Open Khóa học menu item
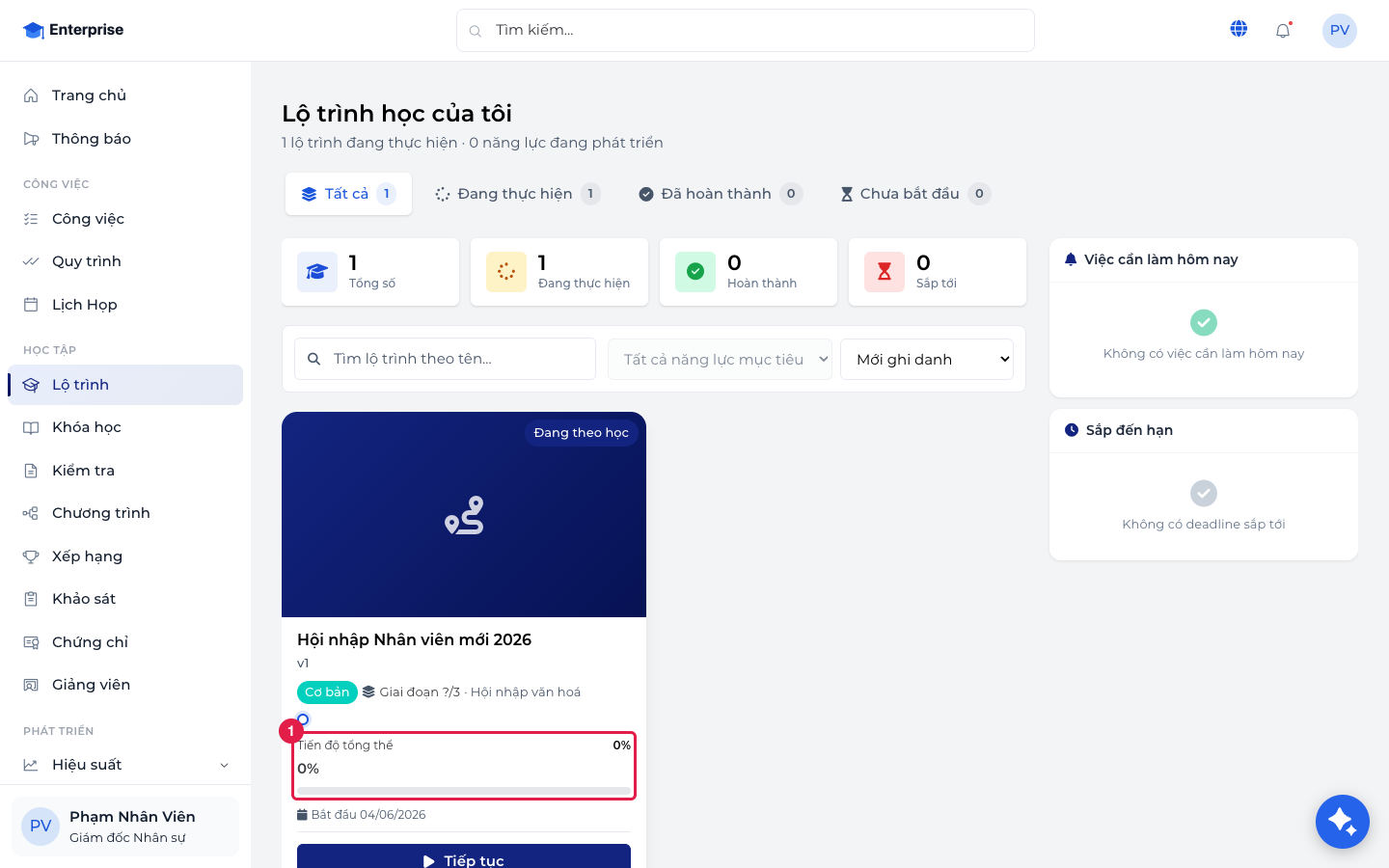The width and height of the screenshot is (1389, 868). [125, 427]
